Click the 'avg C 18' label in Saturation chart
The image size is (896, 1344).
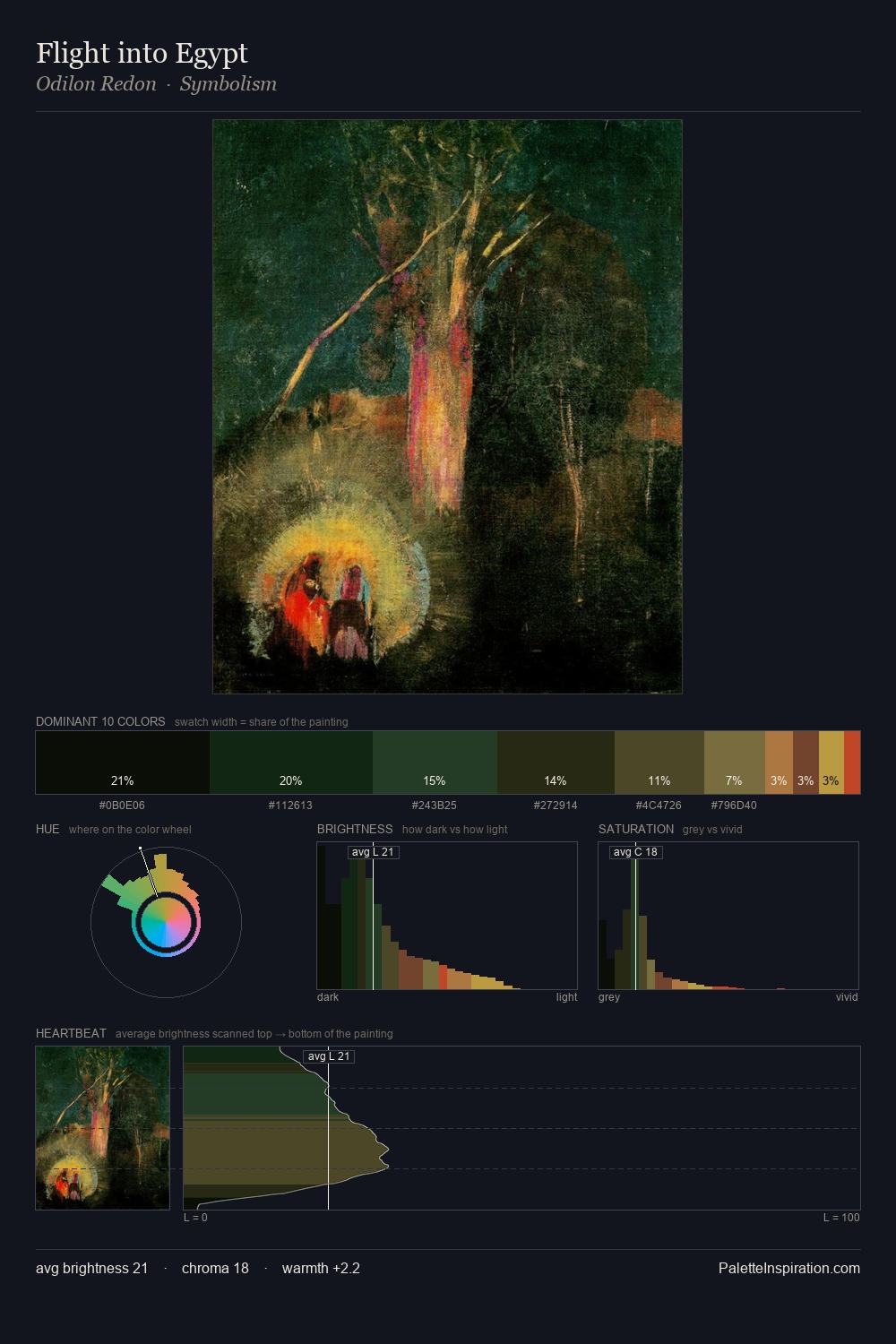[635, 852]
